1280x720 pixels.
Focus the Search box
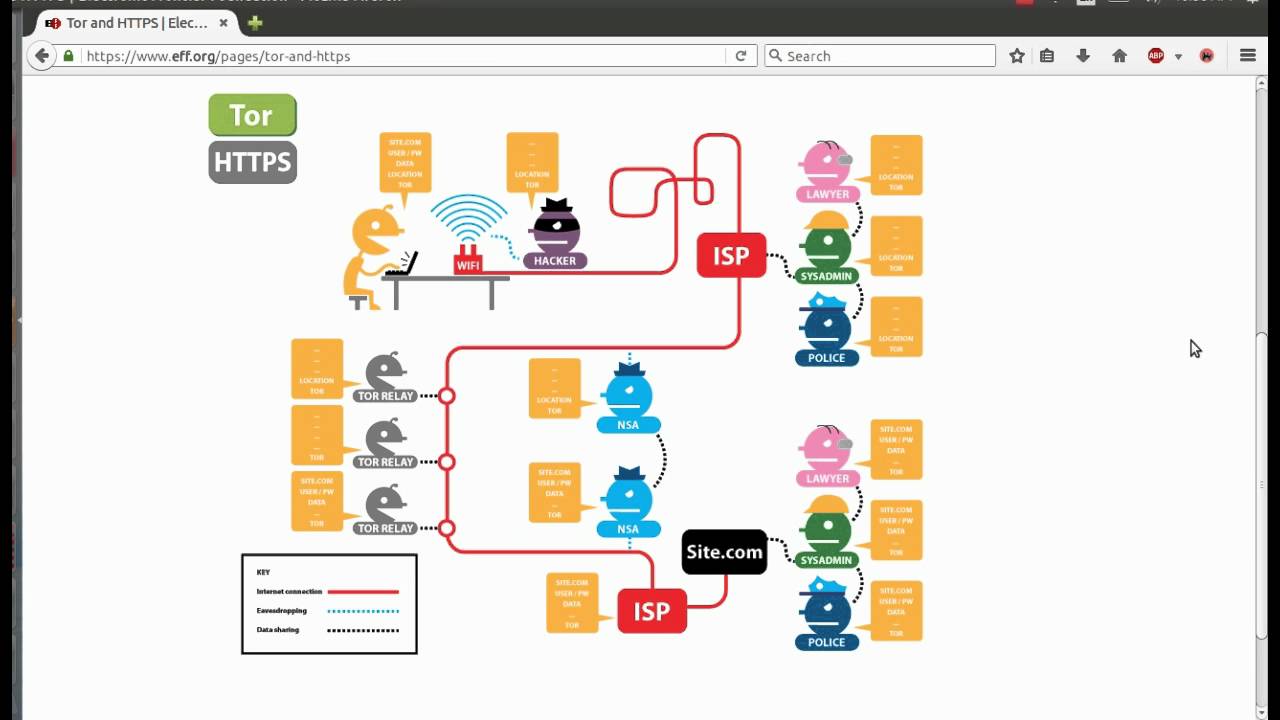click(x=880, y=56)
